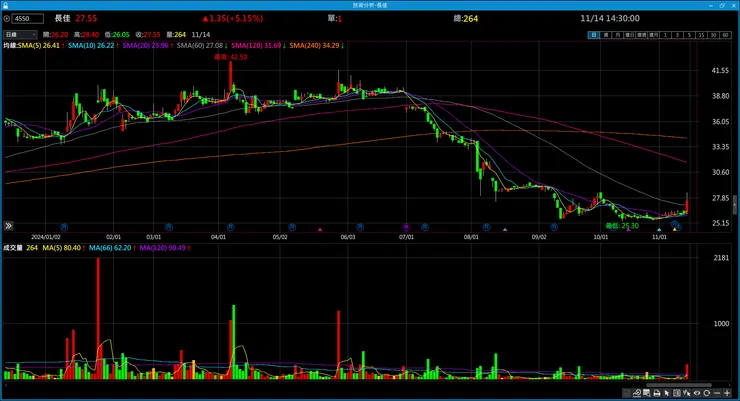Click the plus icon beside stock code field
Screen dimensions: 740x401
click(6, 19)
